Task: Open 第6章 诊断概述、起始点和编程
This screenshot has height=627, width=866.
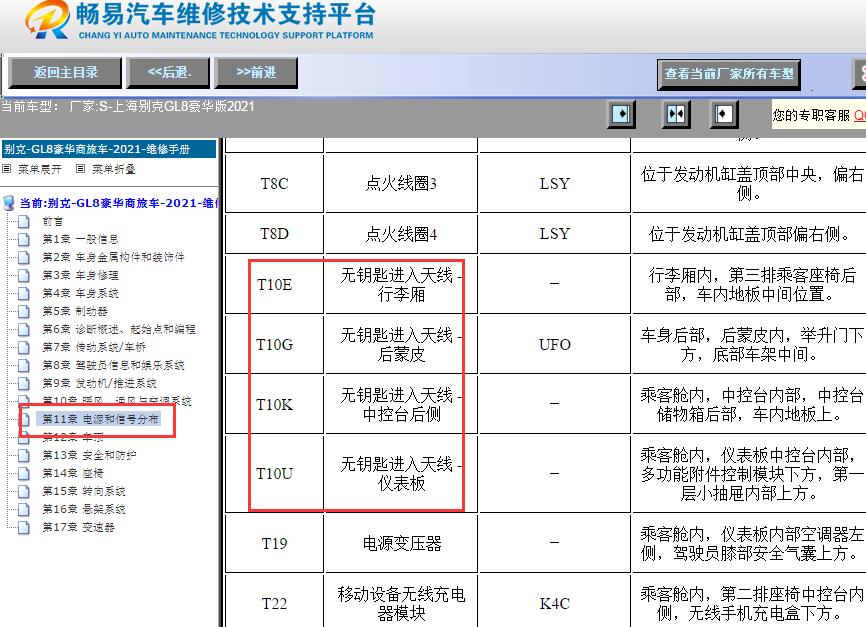Action: click(x=119, y=329)
